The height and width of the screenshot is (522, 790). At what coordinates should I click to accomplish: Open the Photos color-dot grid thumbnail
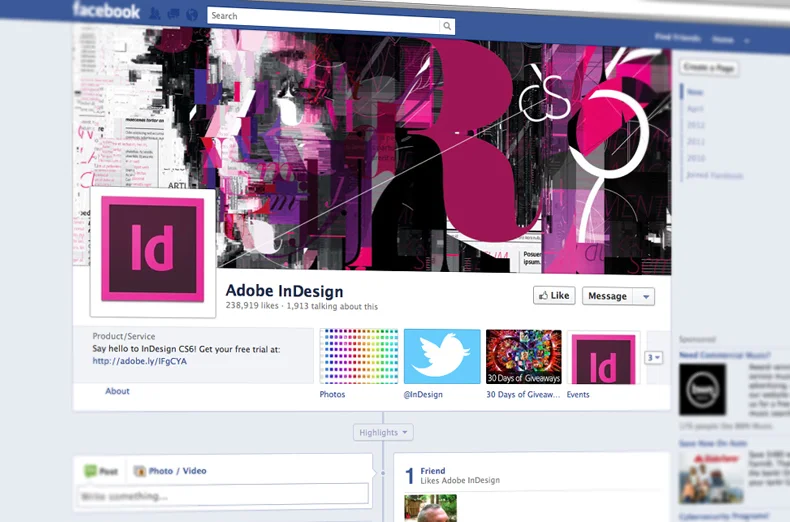pyautogui.click(x=359, y=356)
